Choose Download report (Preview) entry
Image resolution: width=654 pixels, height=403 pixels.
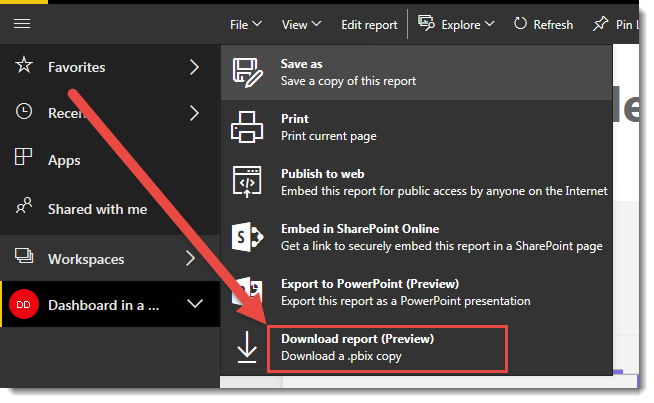click(416, 347)
